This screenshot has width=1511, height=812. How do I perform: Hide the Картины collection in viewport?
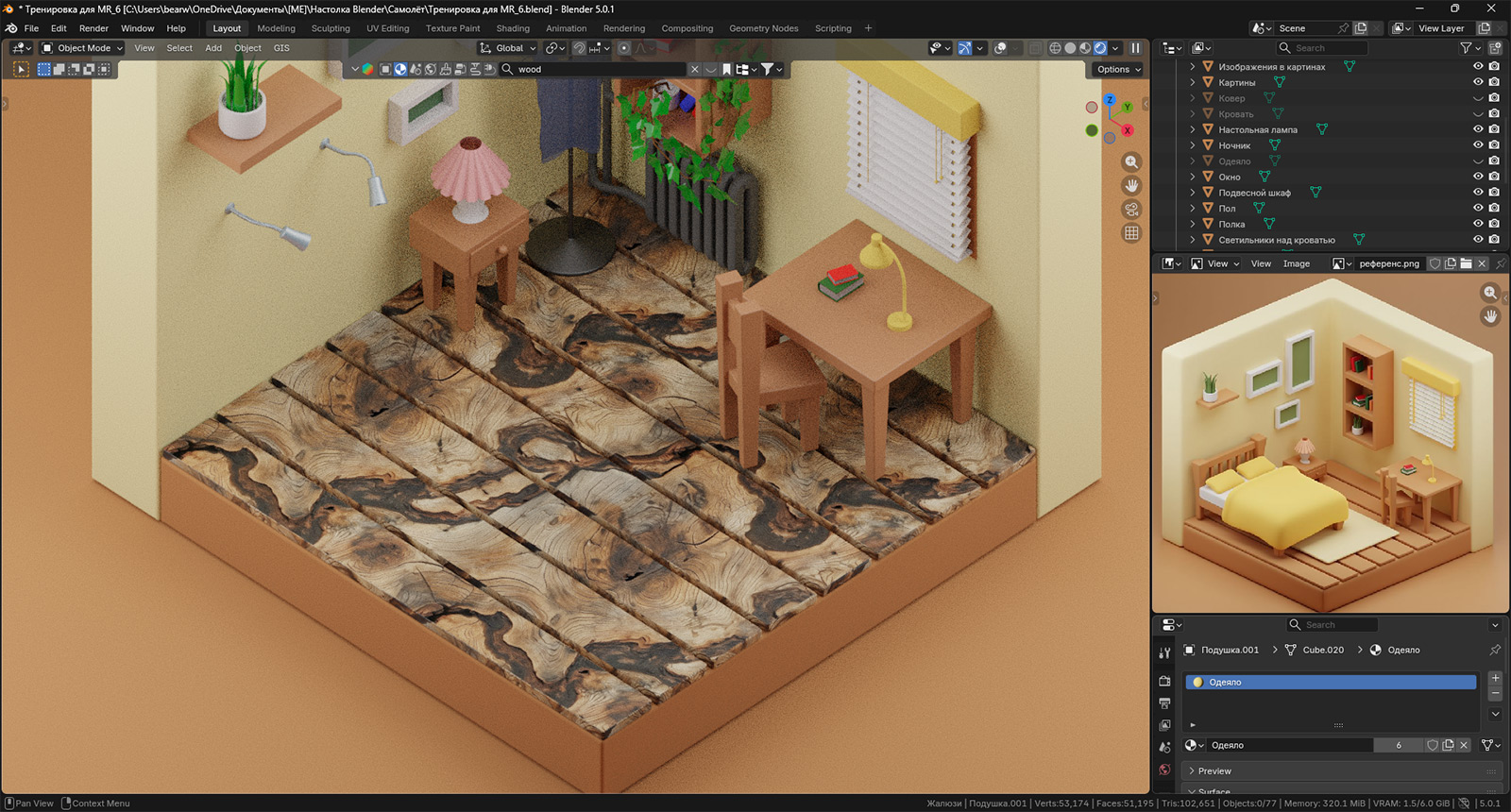(1478, 82)
